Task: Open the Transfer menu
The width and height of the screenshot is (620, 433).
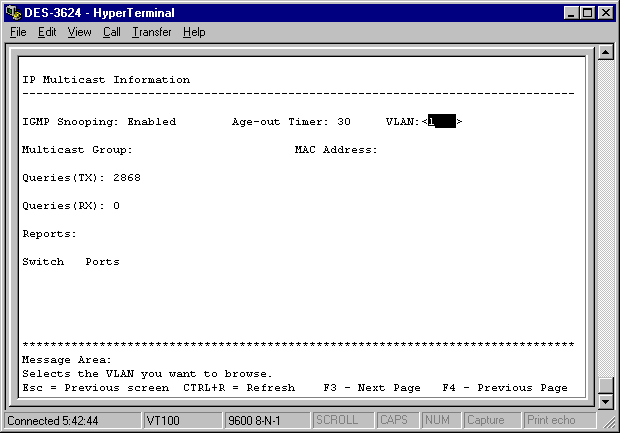Action: coord(151,32)
